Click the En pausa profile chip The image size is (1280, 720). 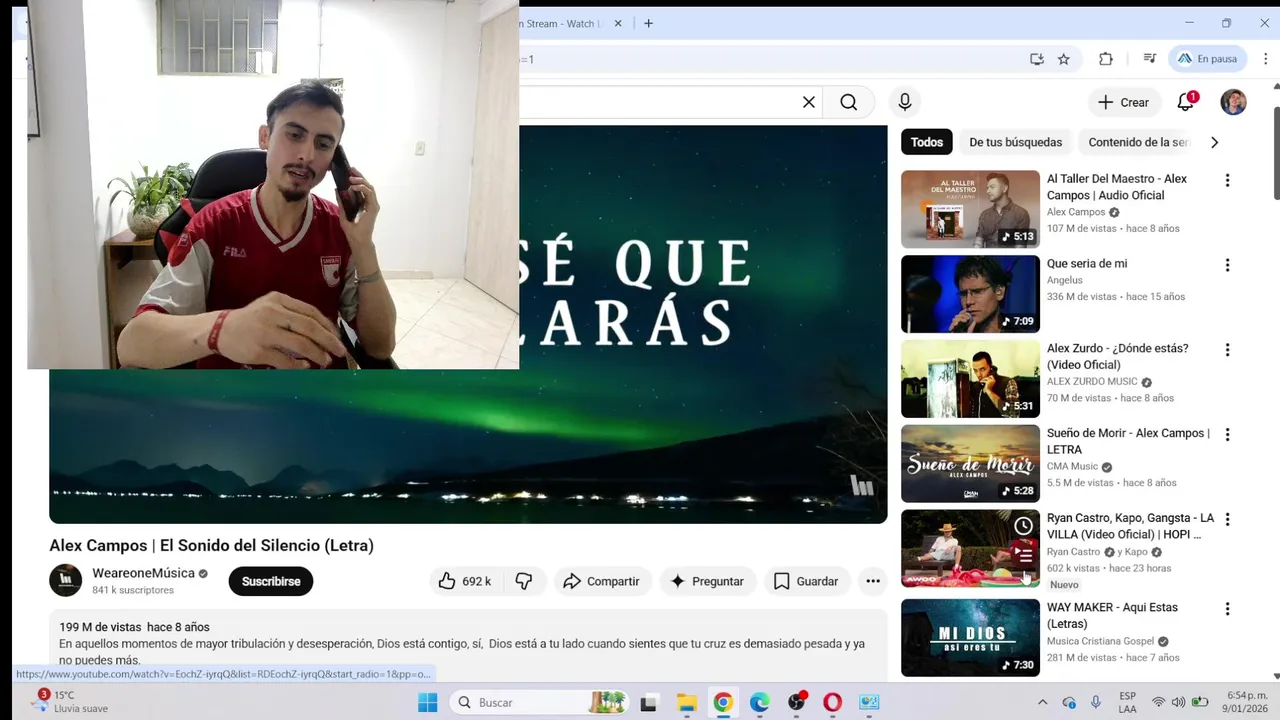[x=1208, y=59]
